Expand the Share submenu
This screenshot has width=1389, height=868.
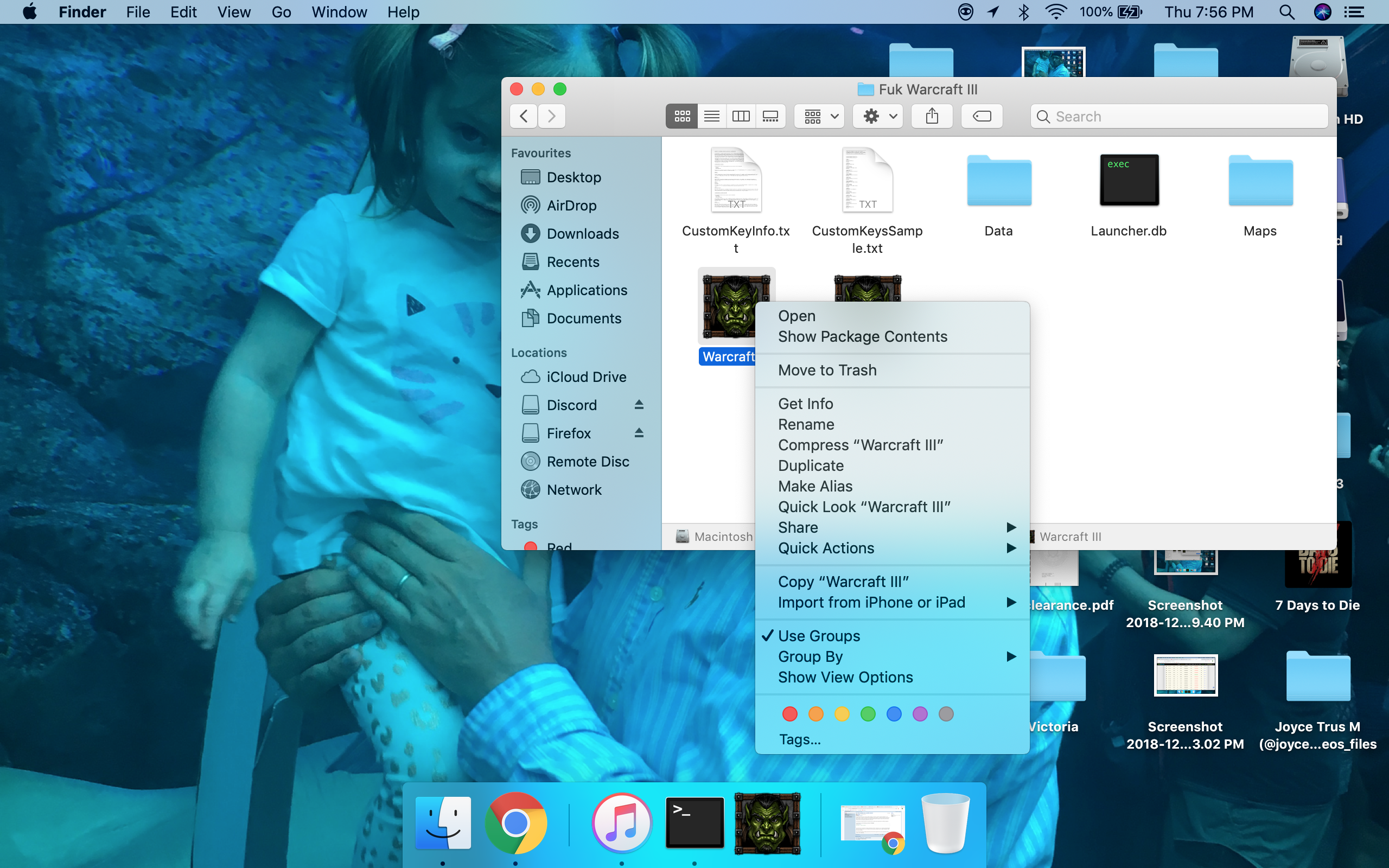pyautogui.click(x=893, y=527)
